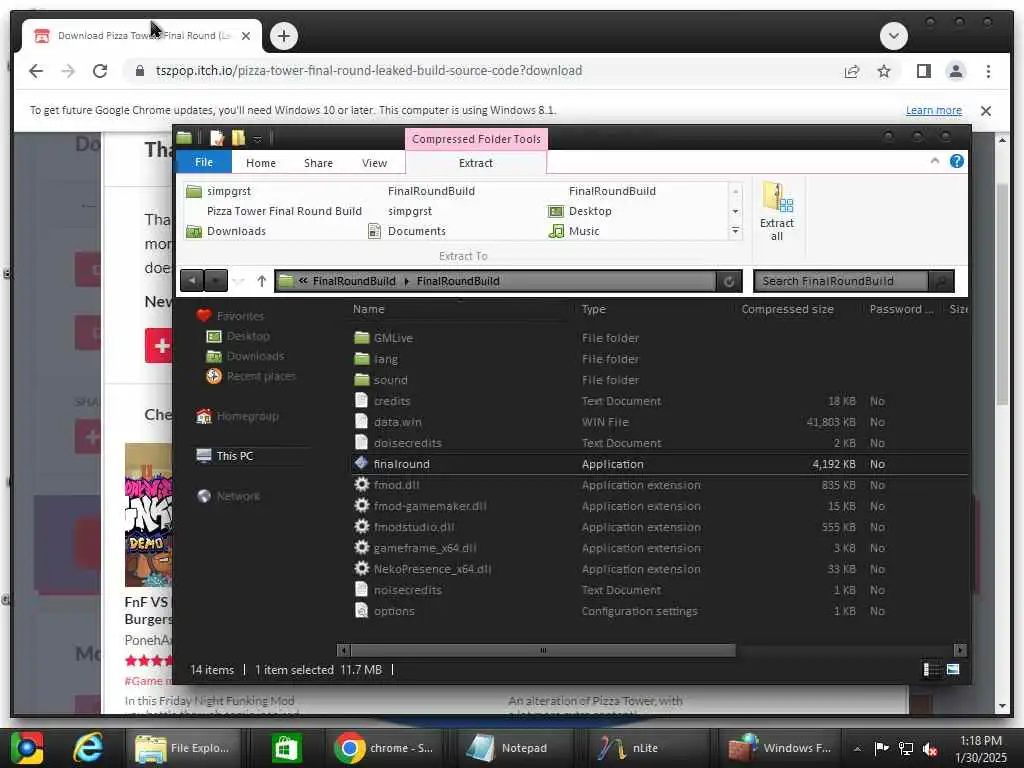Switch to large icons view
The width and height of the screenshot is (1024, 768).
953,669
